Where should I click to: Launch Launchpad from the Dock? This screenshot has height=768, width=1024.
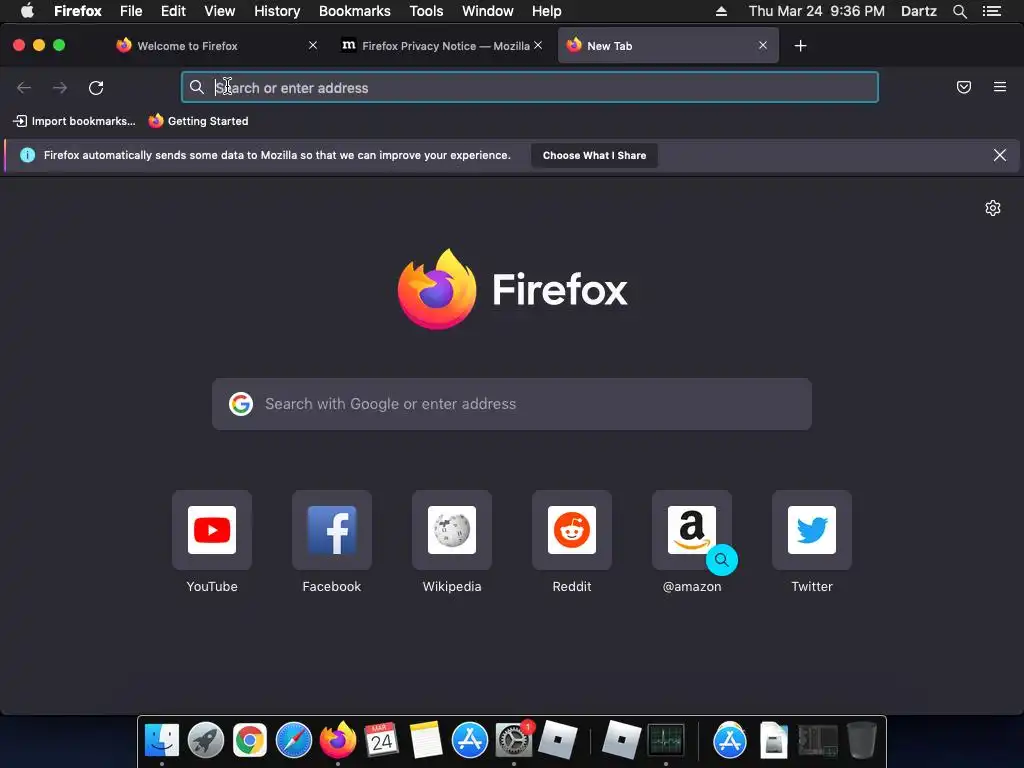[x=206, y=741]
